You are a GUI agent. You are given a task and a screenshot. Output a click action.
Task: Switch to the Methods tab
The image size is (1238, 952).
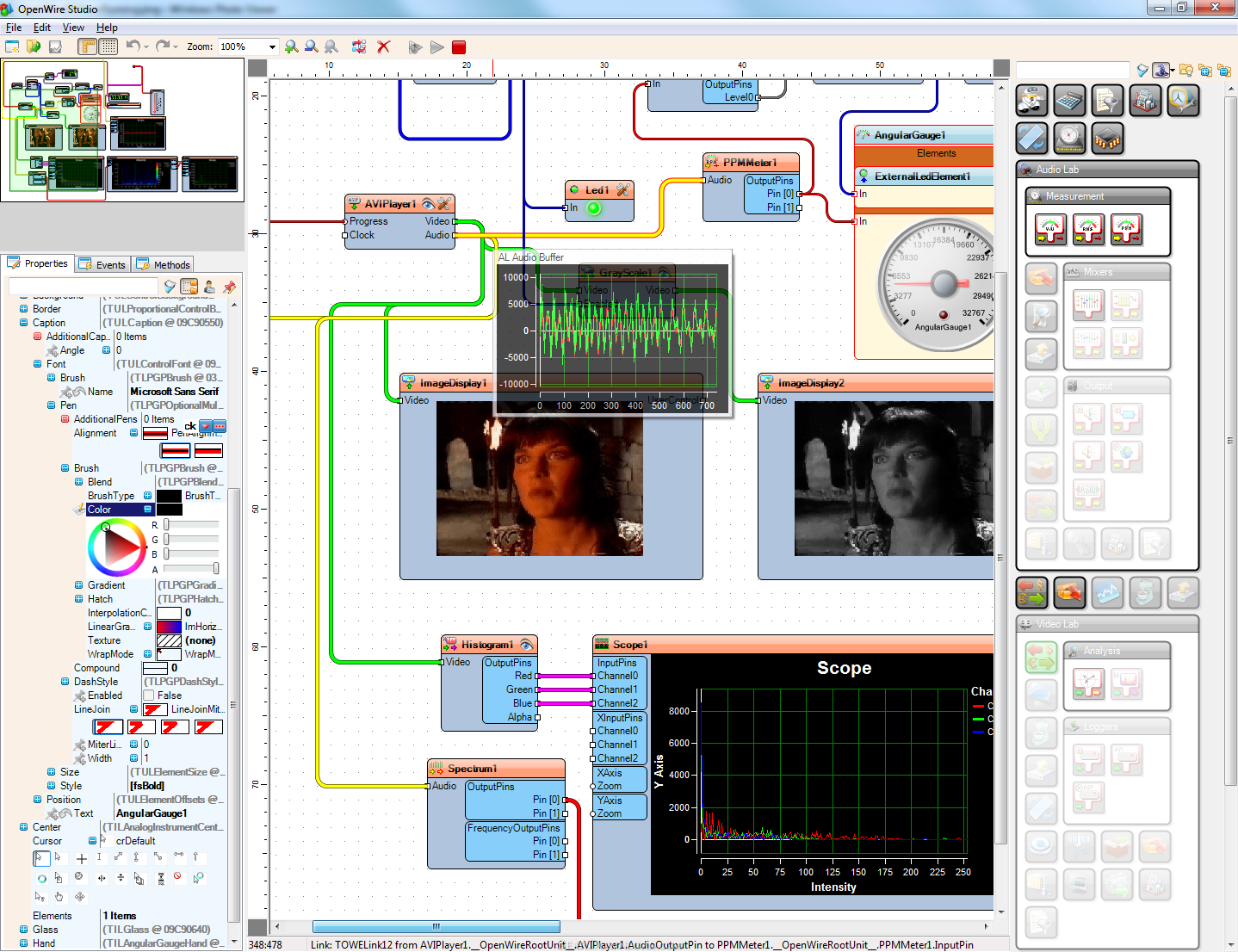(164, 265)
